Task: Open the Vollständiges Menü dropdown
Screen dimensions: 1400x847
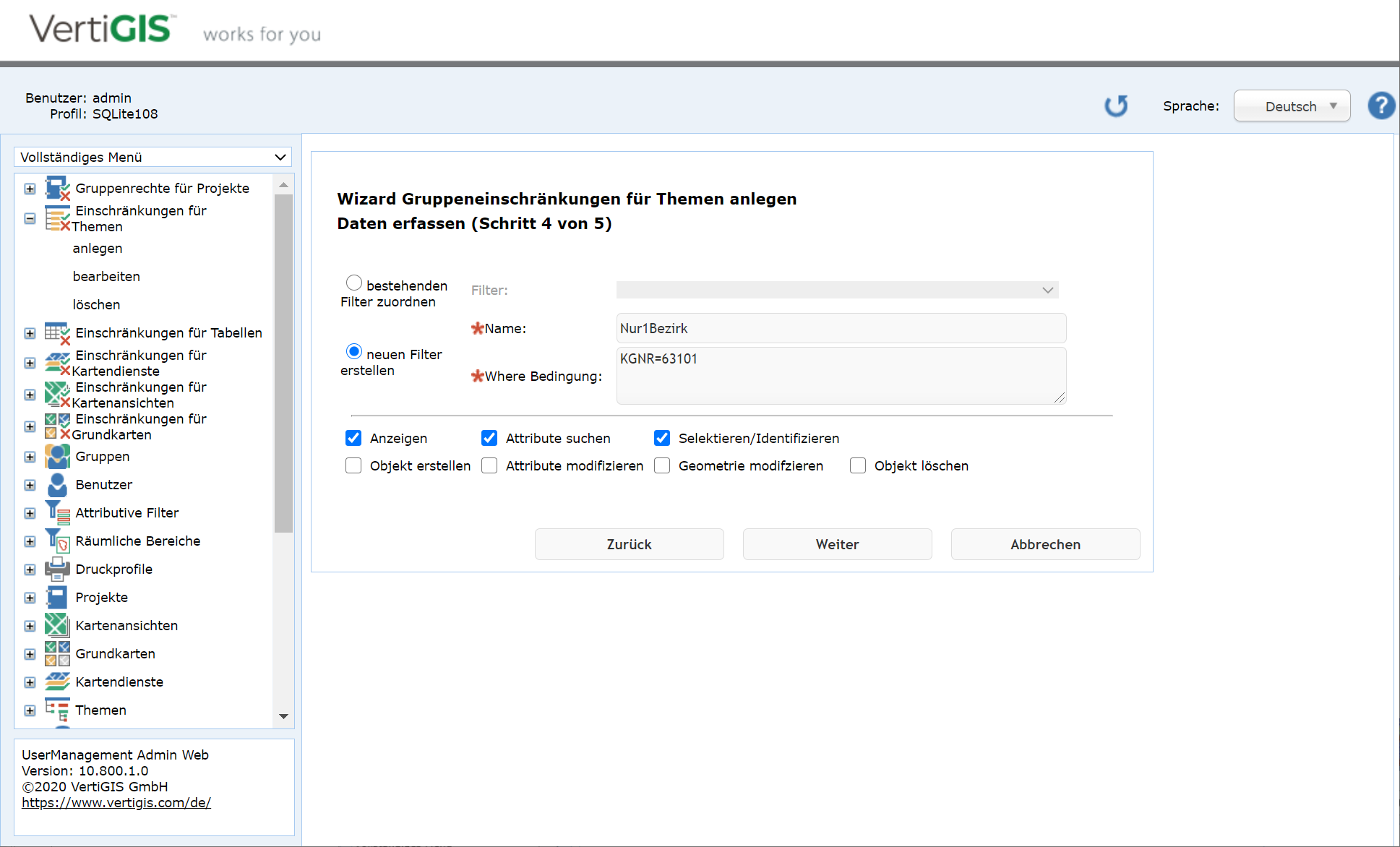Action: click(x=153, y=158)
